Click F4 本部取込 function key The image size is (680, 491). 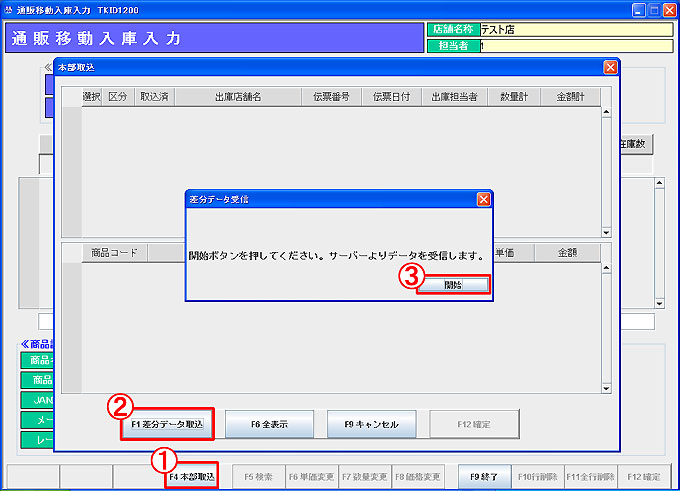(192, 477)
